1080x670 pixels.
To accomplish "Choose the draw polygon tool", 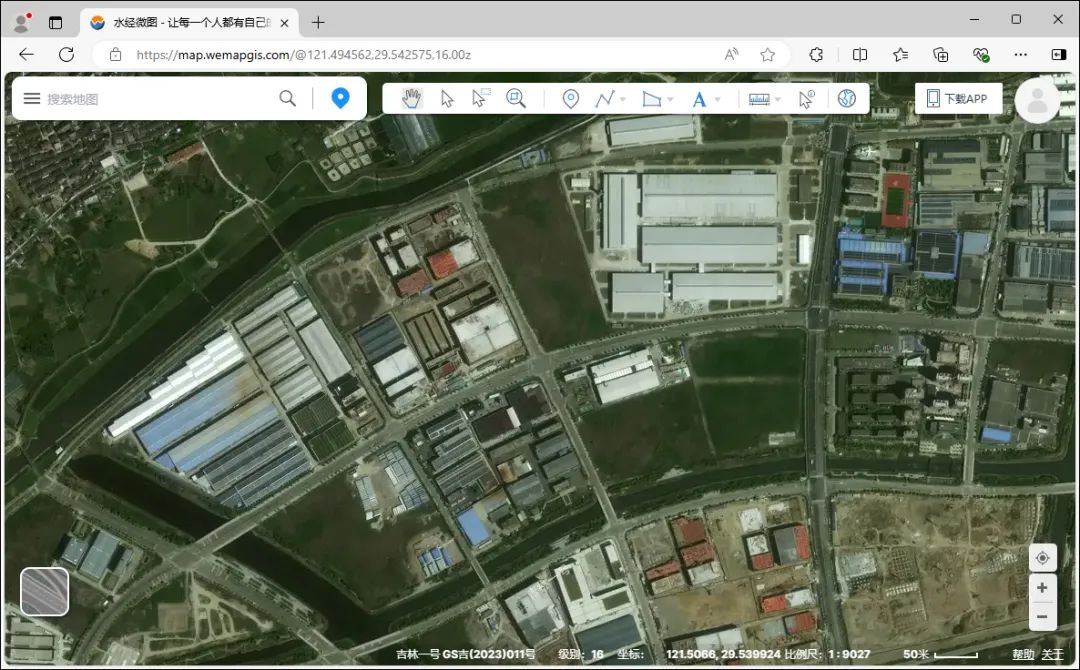I will (x=652, y=98).
